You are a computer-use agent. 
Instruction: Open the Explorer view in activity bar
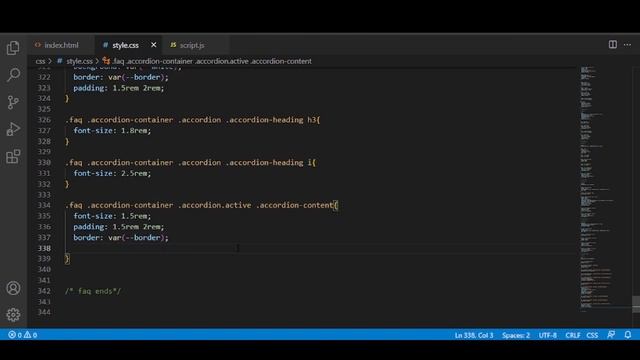(13, 48)
